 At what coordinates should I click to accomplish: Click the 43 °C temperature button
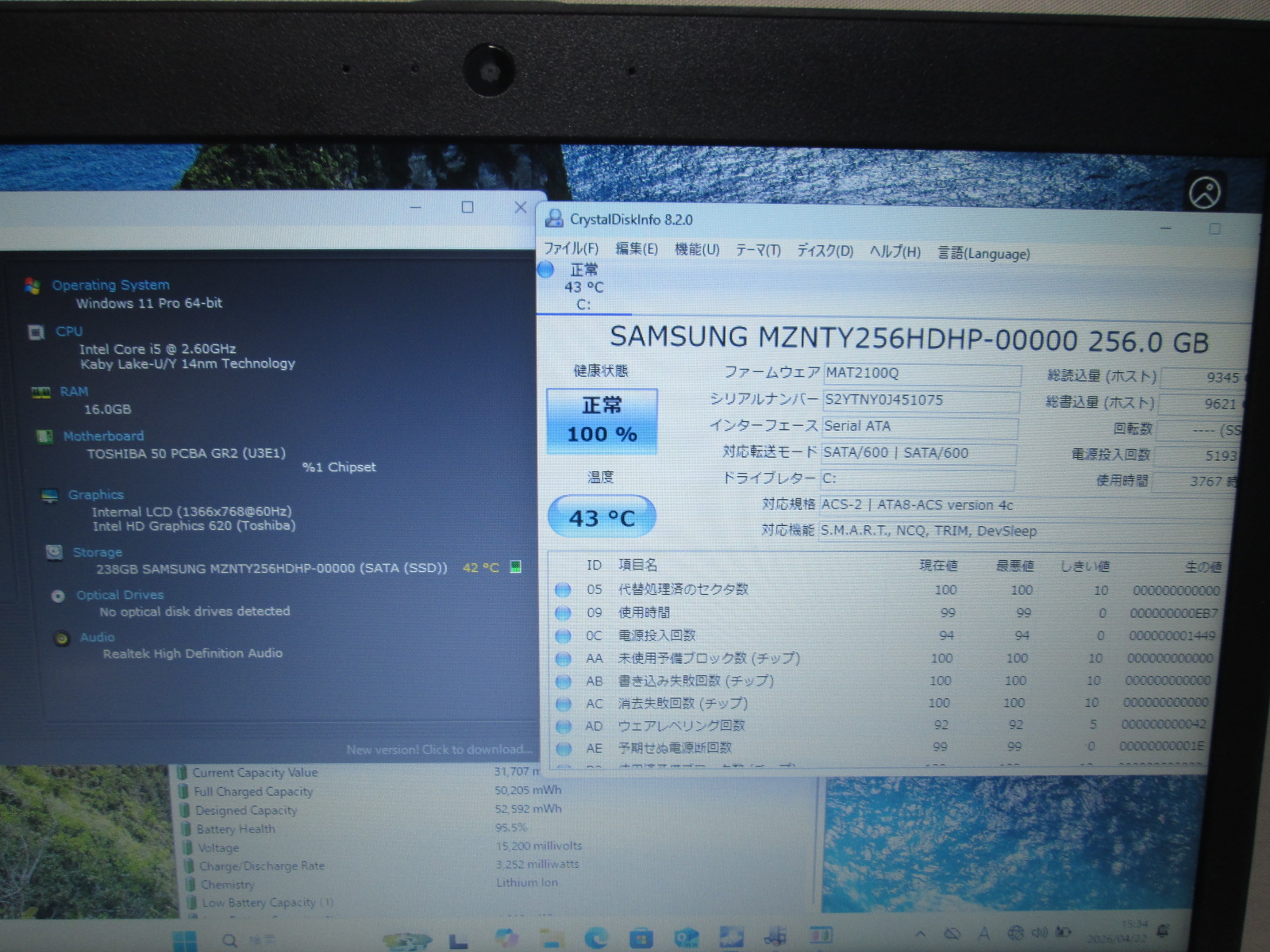[x=602, y=517]
